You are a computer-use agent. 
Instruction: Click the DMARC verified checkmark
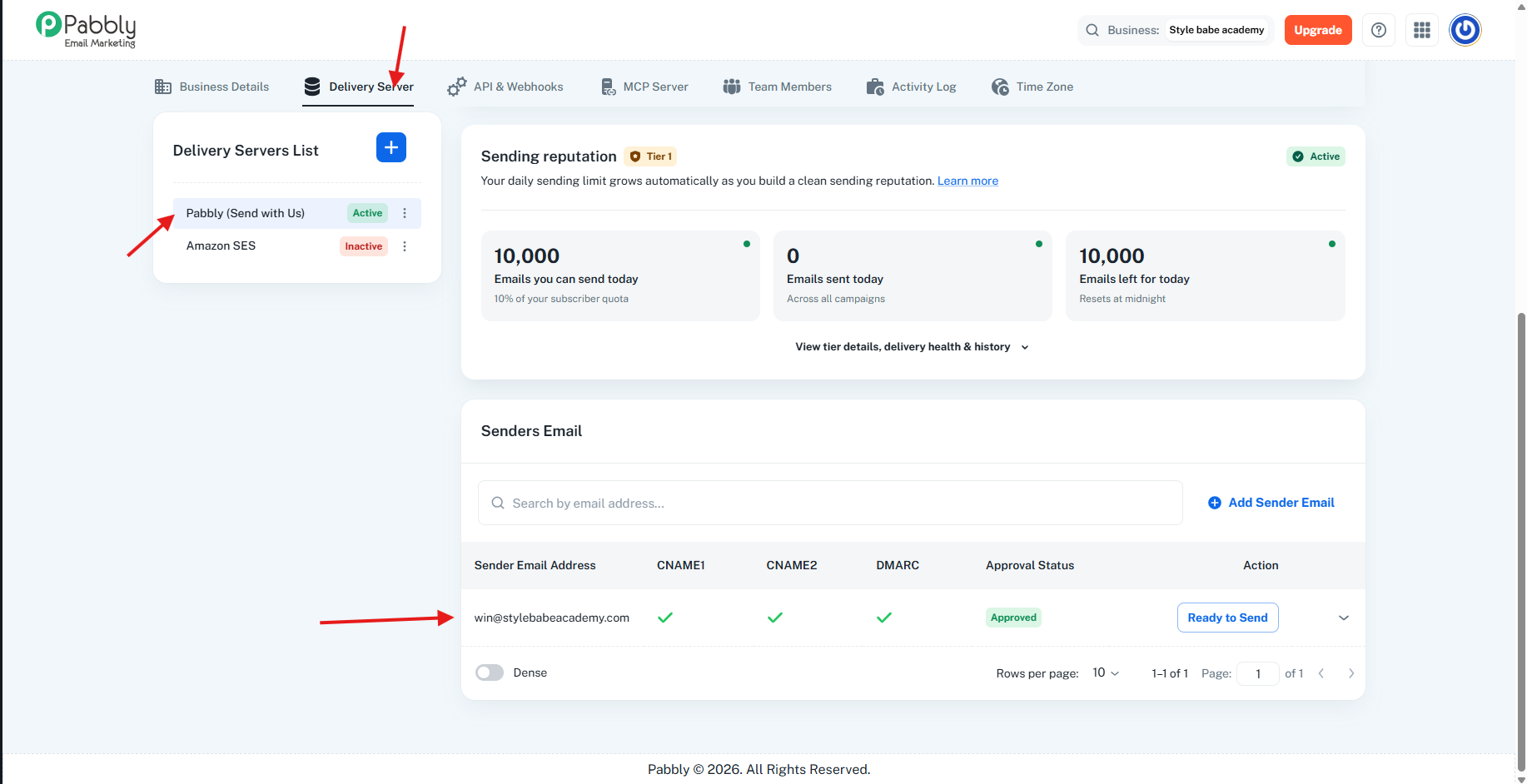884,618
